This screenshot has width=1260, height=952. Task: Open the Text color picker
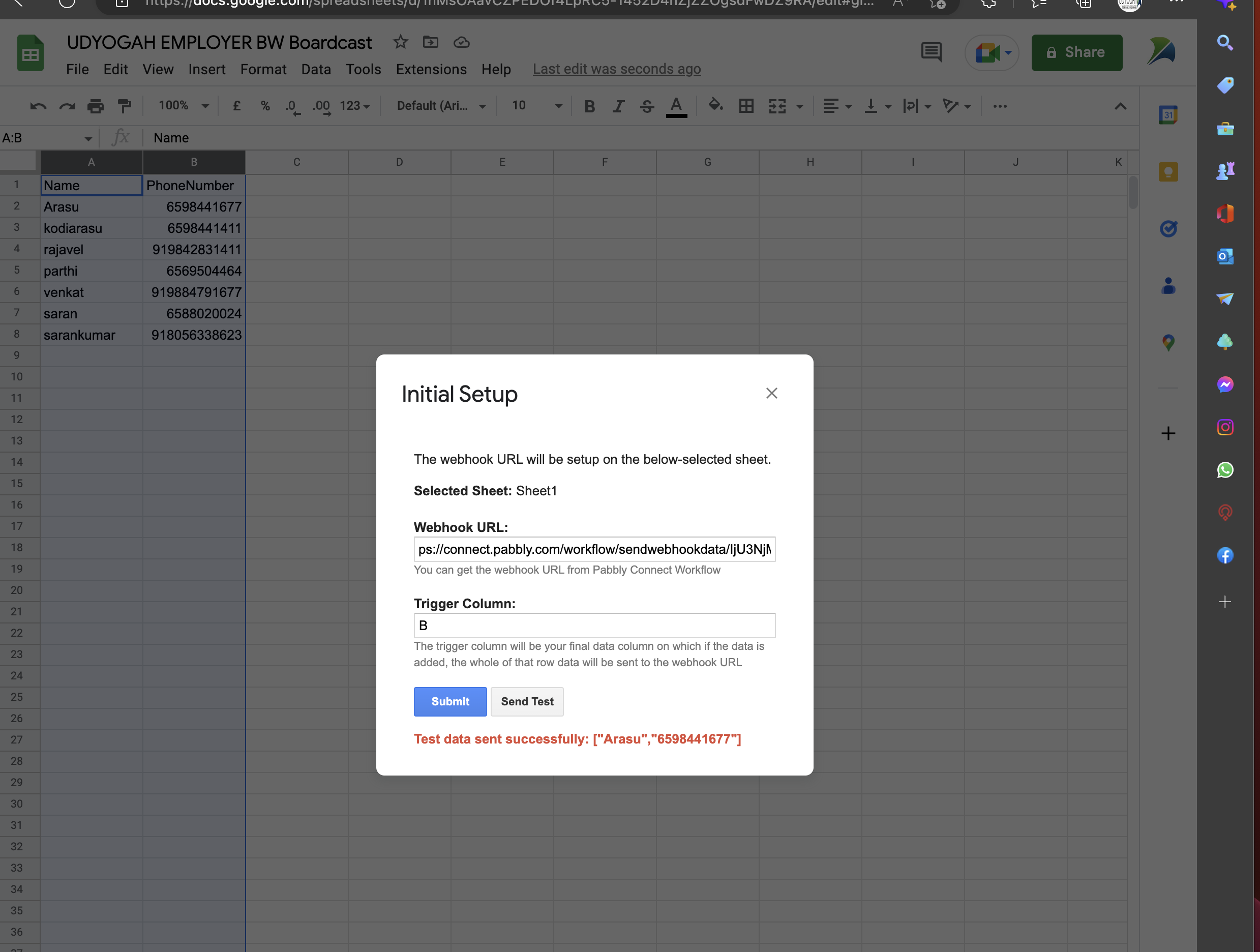pos(676,106)
